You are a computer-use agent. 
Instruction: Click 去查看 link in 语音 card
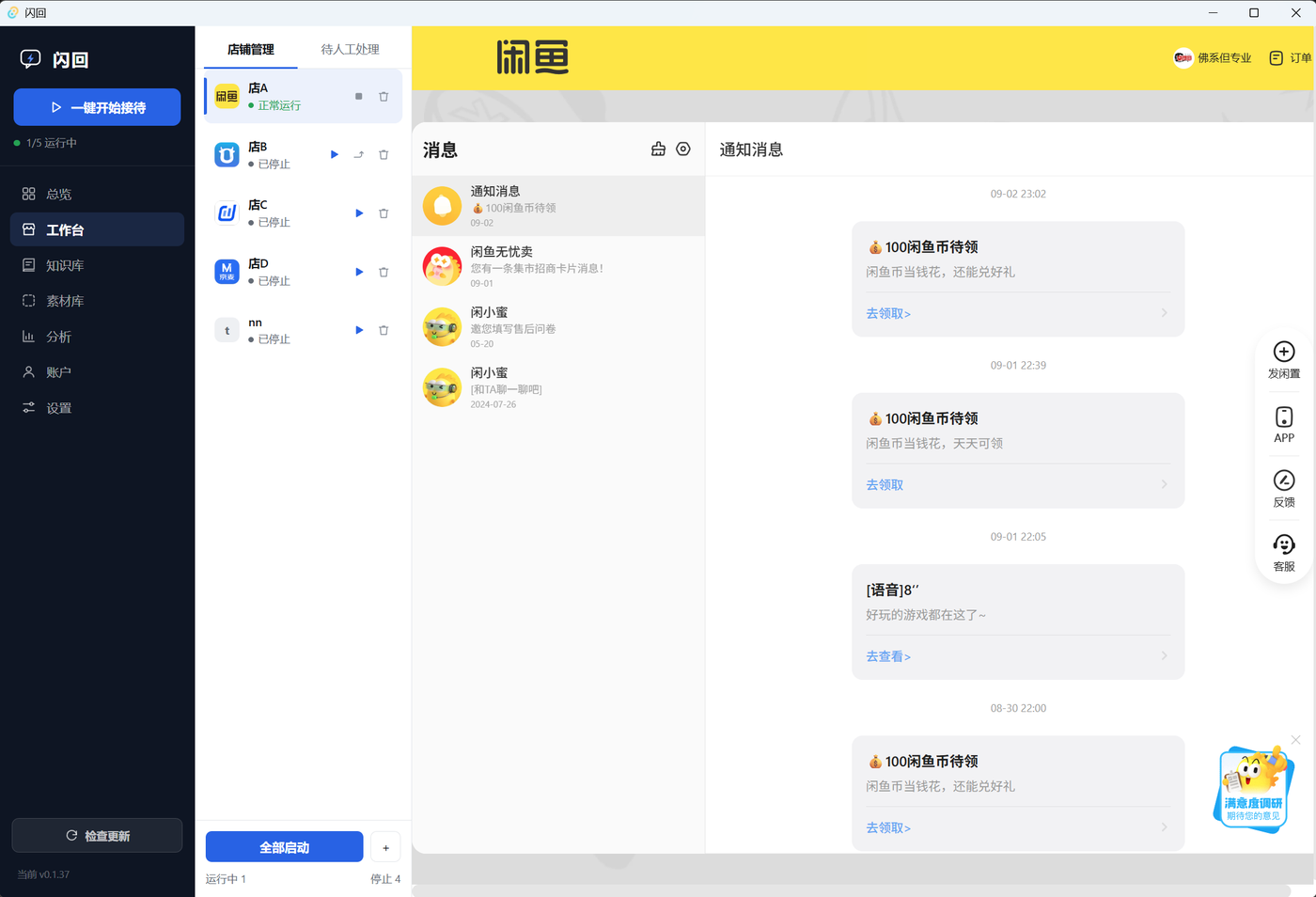(888, 656)
